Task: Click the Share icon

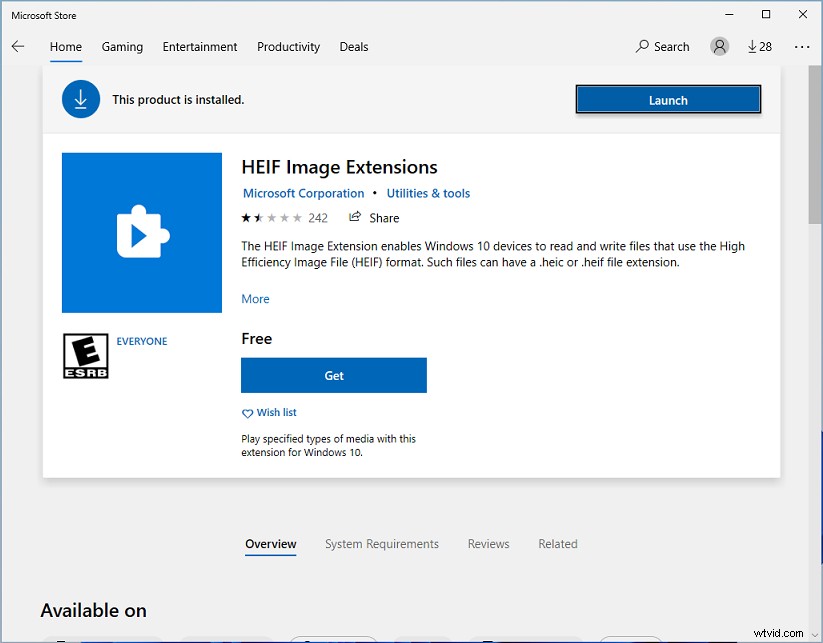Action: coord(357,217)
